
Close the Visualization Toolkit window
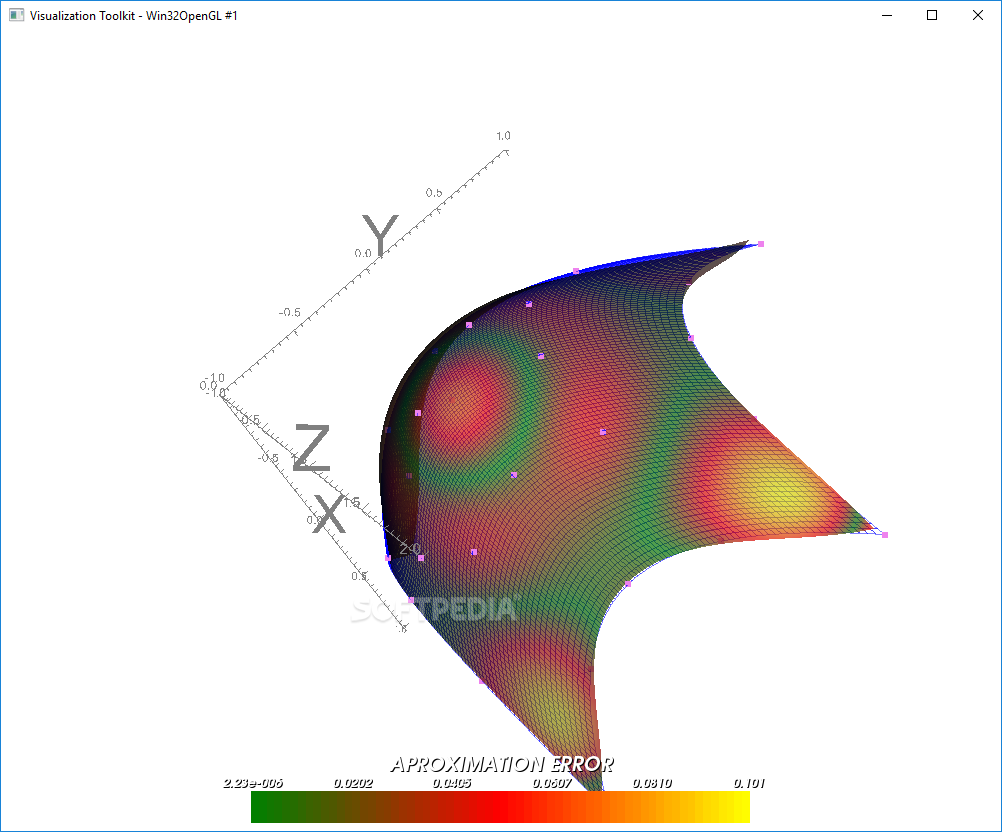pos(978,15)
